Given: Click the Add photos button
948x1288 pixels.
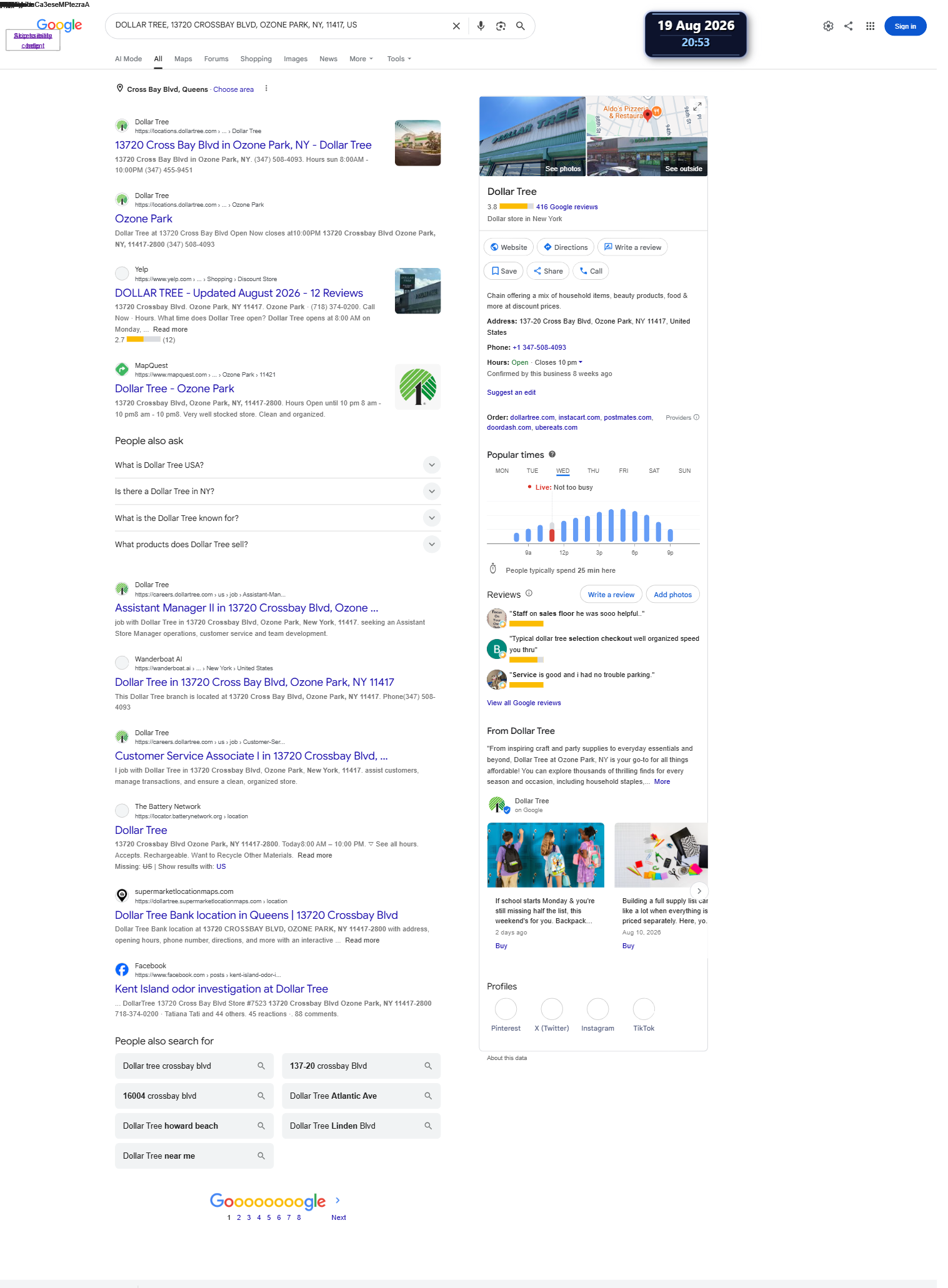Looking at the screenshot, I should tap(672, 595).
